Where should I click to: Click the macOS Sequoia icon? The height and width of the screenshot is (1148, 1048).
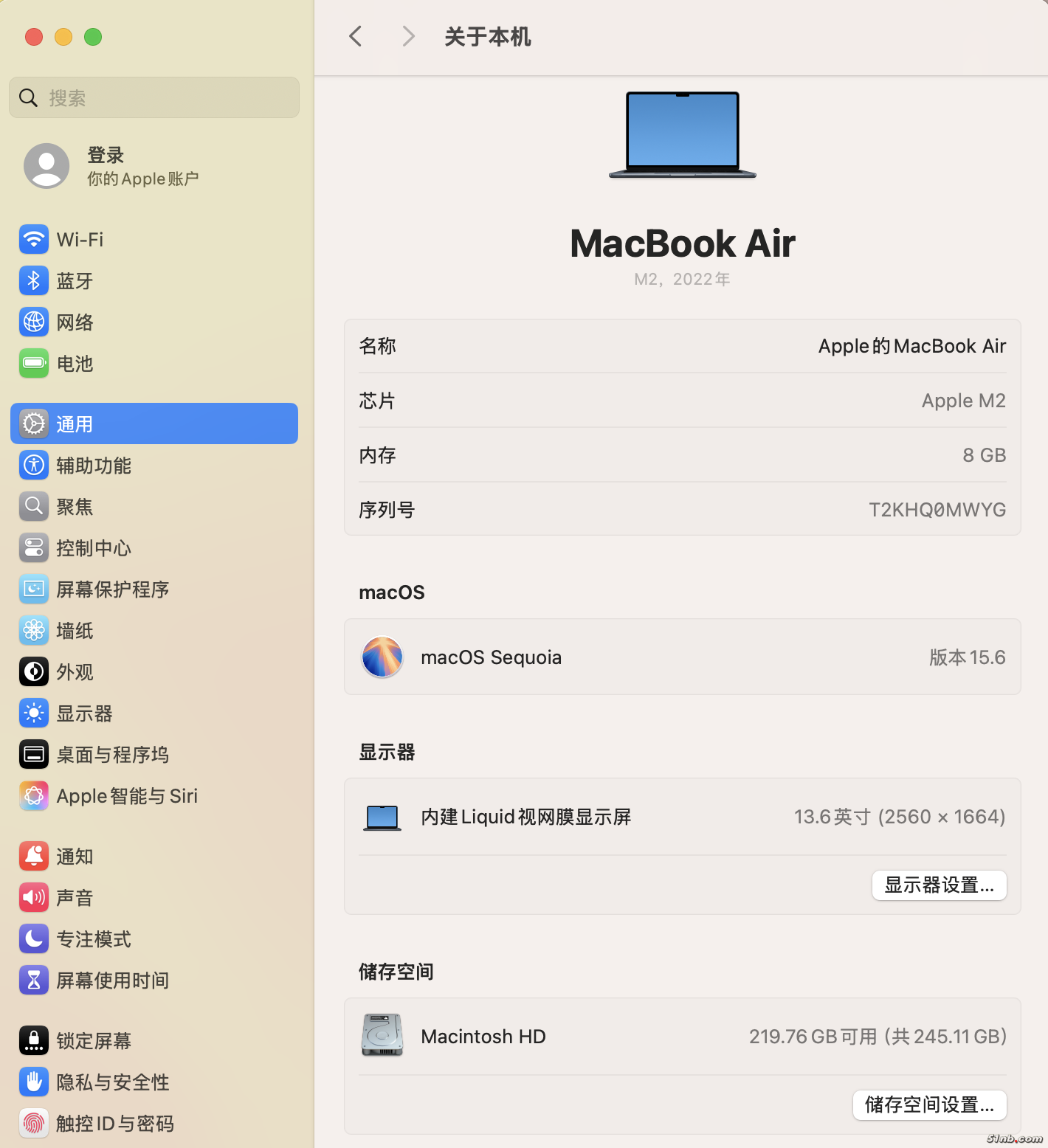tap(382, 657)
